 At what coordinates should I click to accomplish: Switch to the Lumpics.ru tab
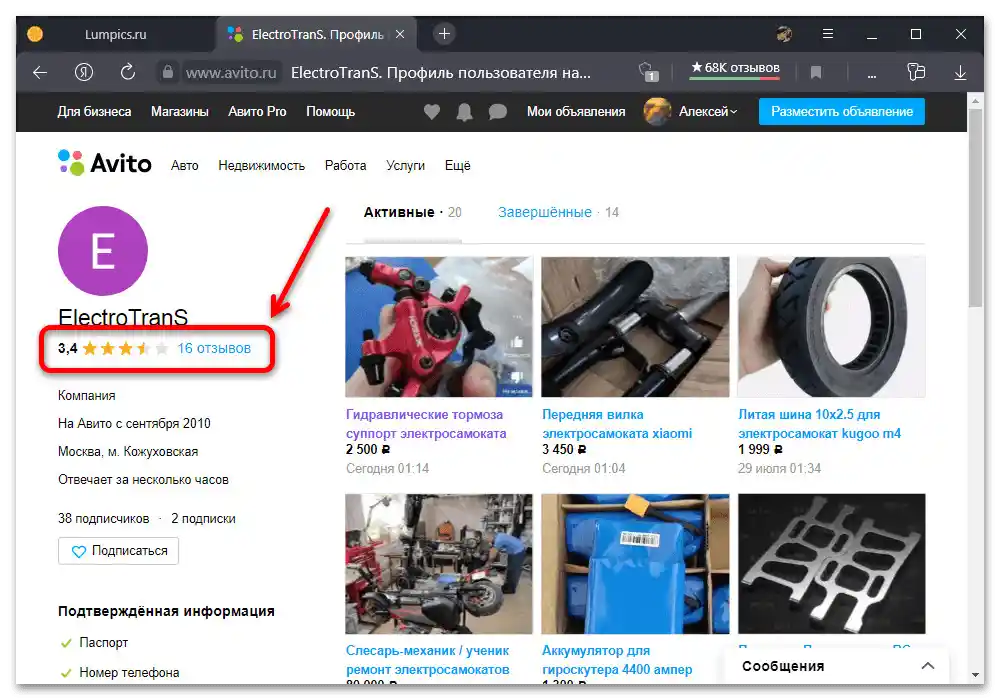tap(115, 34)
